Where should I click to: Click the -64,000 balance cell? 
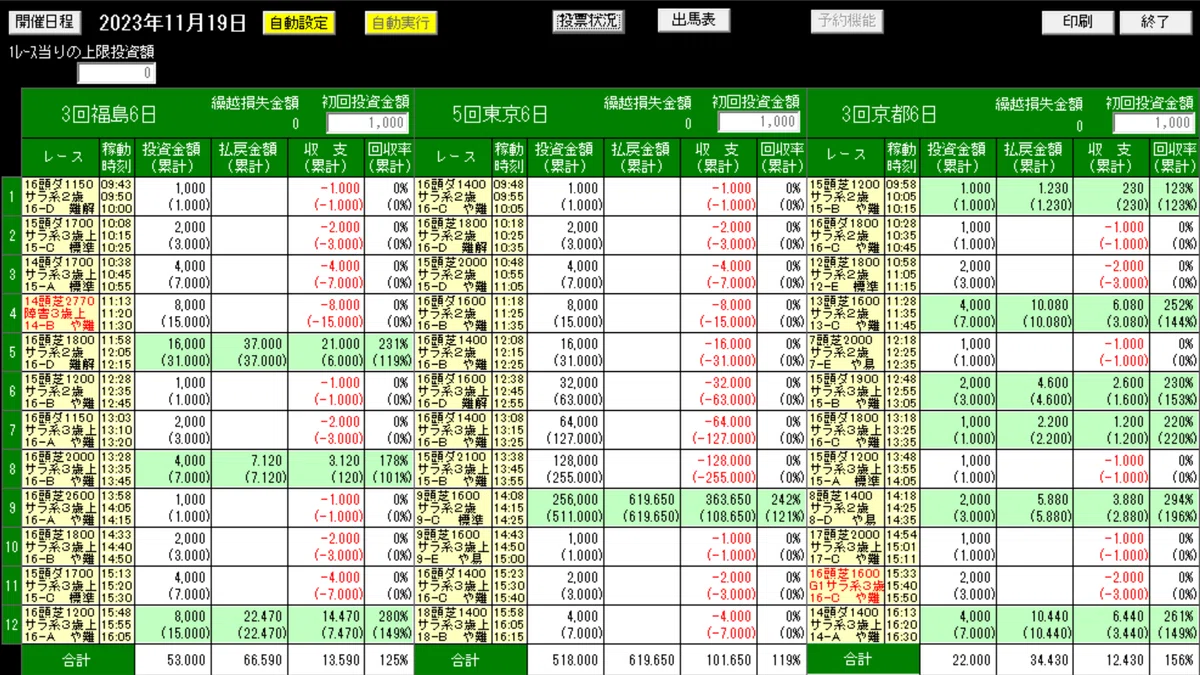pos(718,430)
